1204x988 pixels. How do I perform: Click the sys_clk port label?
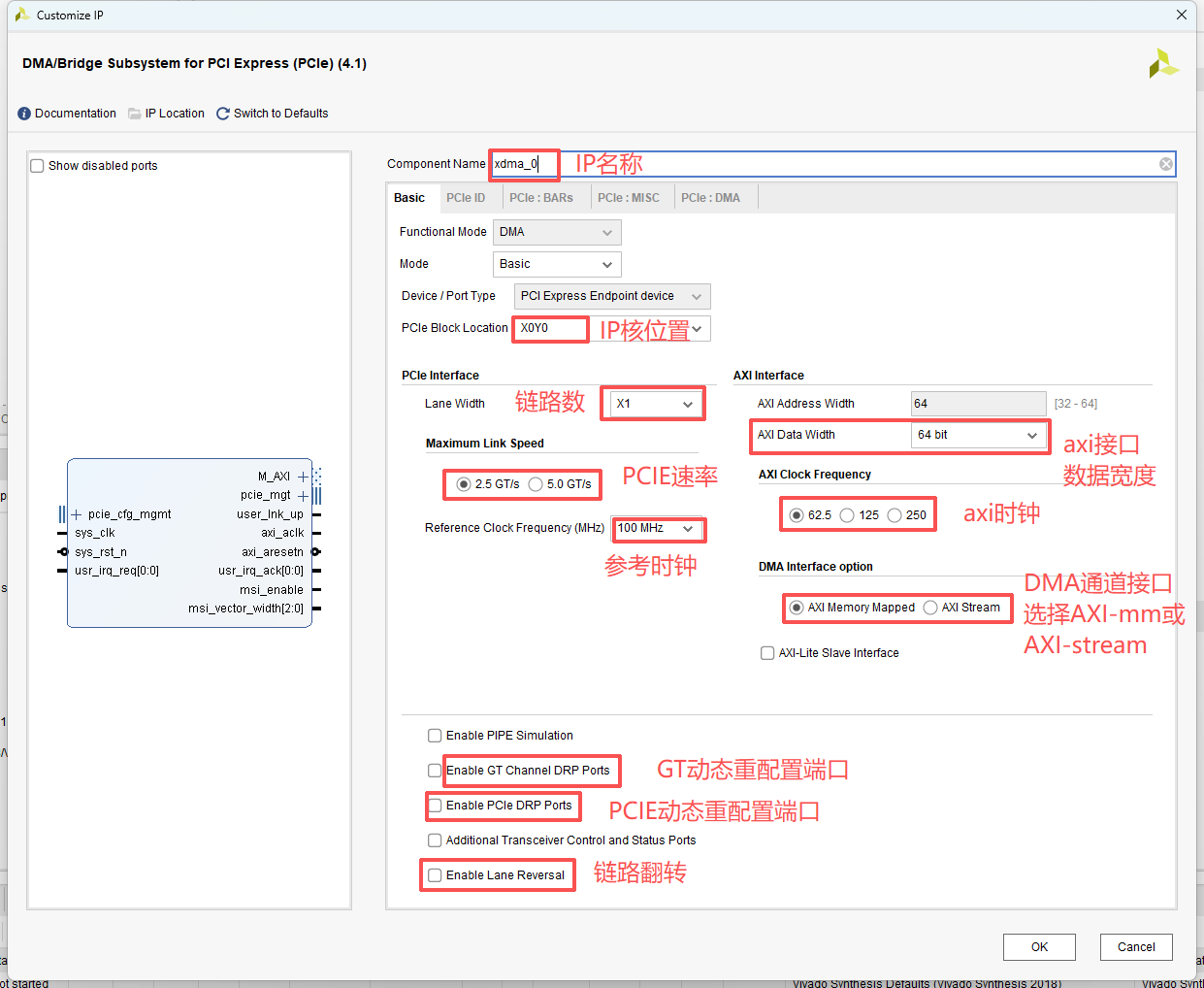tap(95, 533)
